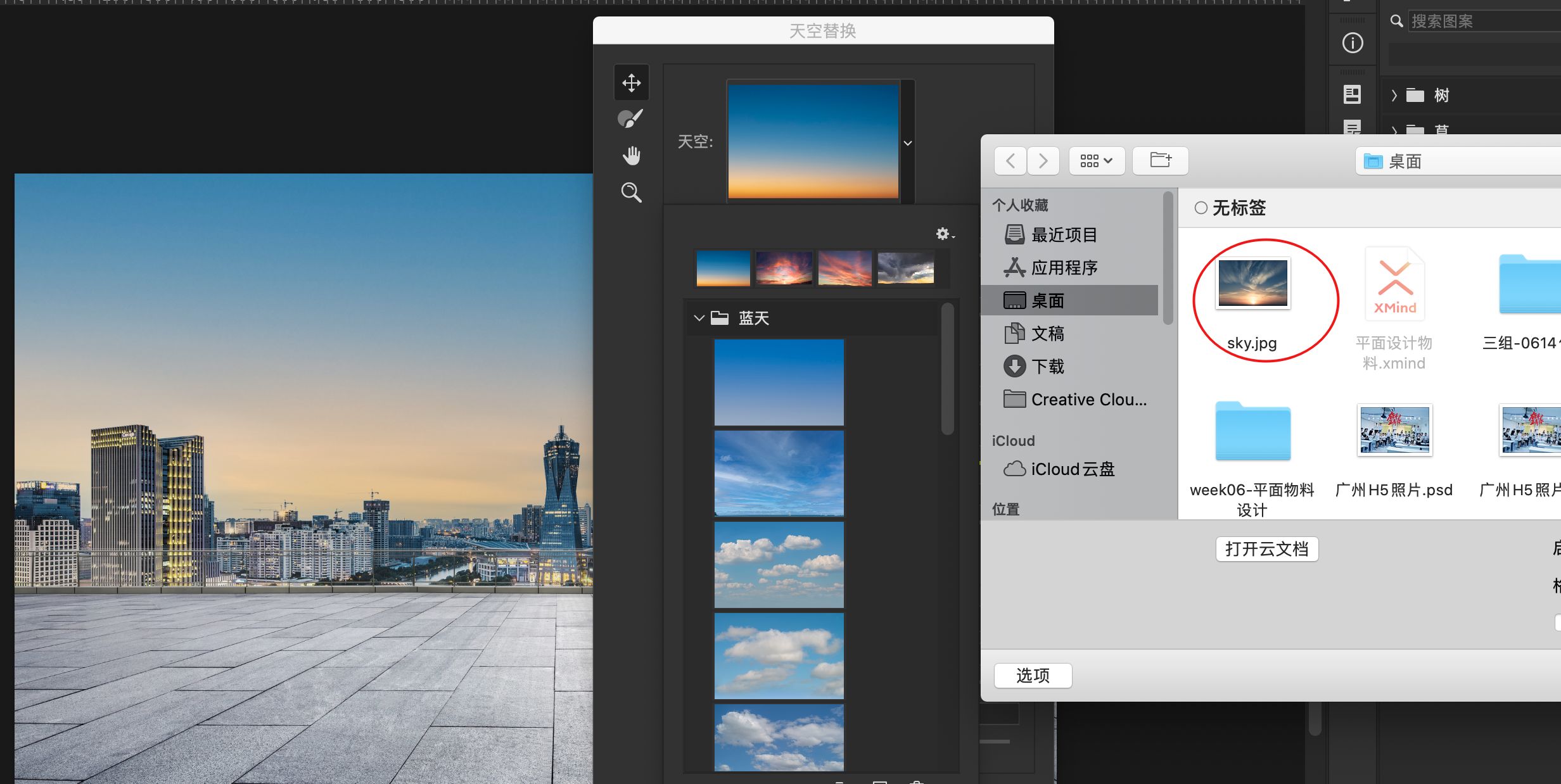Select the sky.jpg file
Screen dimensions: 1561x784
[1252, 284]
